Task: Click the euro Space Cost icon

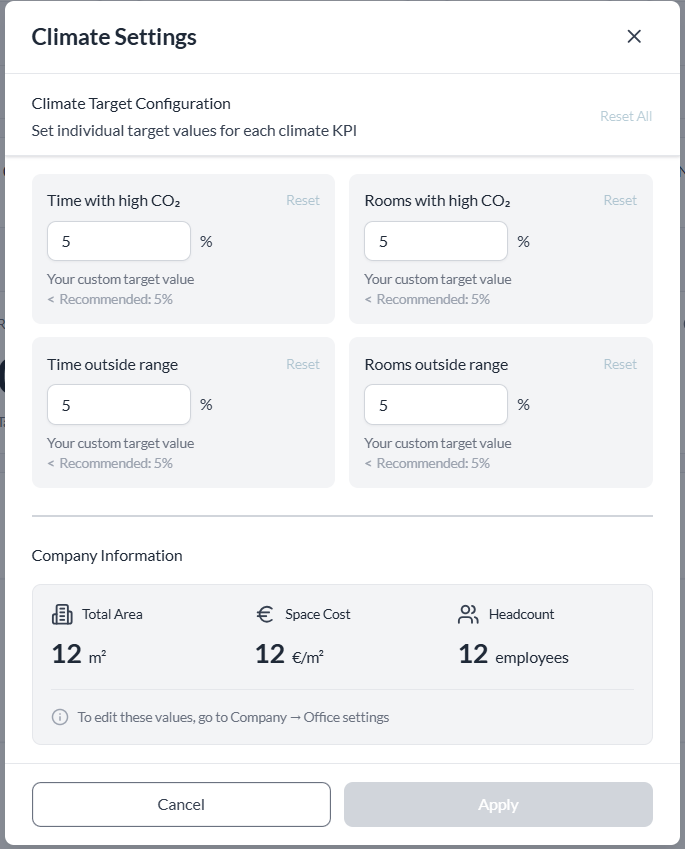Action: pyautogui.click(x=265, y=615)
